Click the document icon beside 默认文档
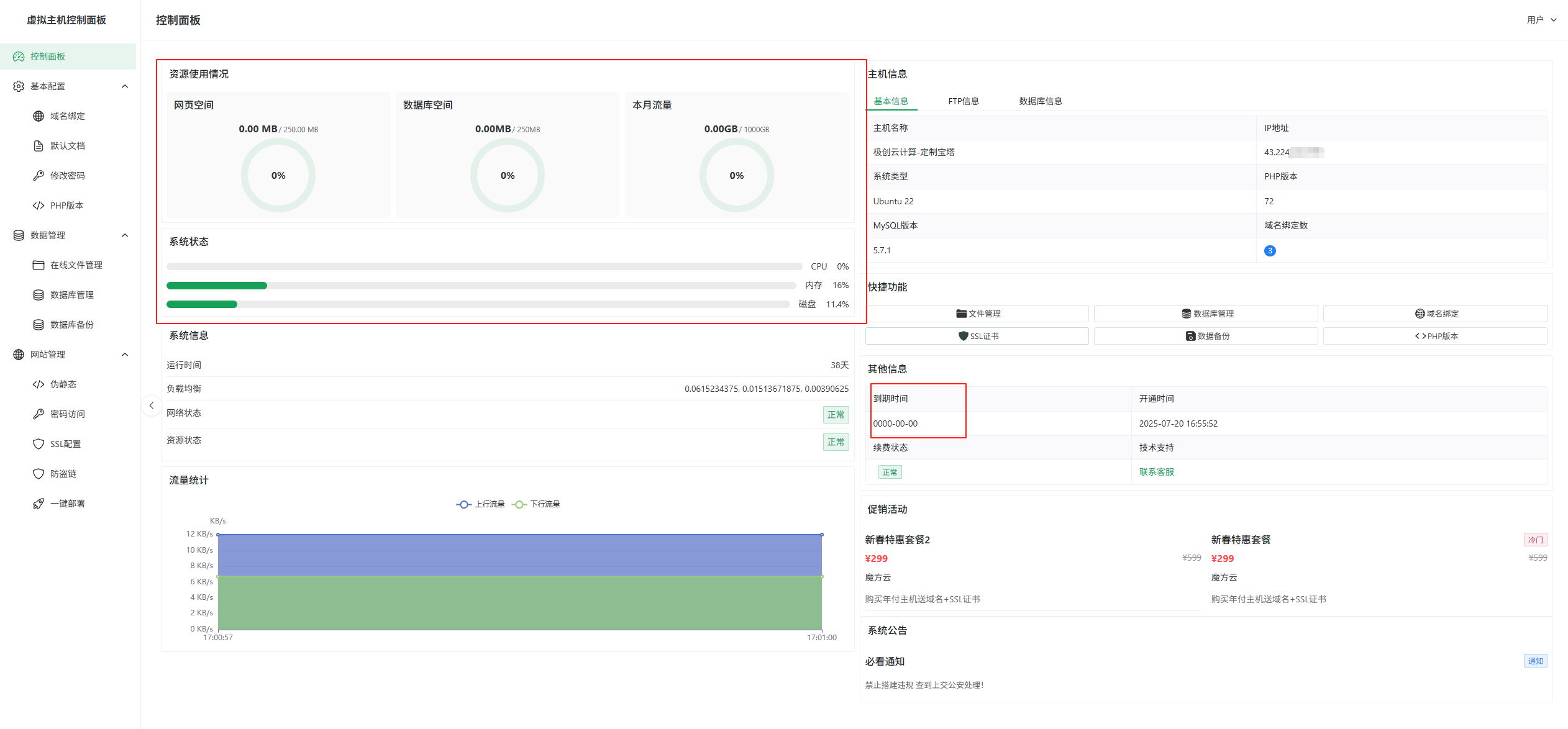The height and width of the screenshot is (729, 1568). (39, 146)
